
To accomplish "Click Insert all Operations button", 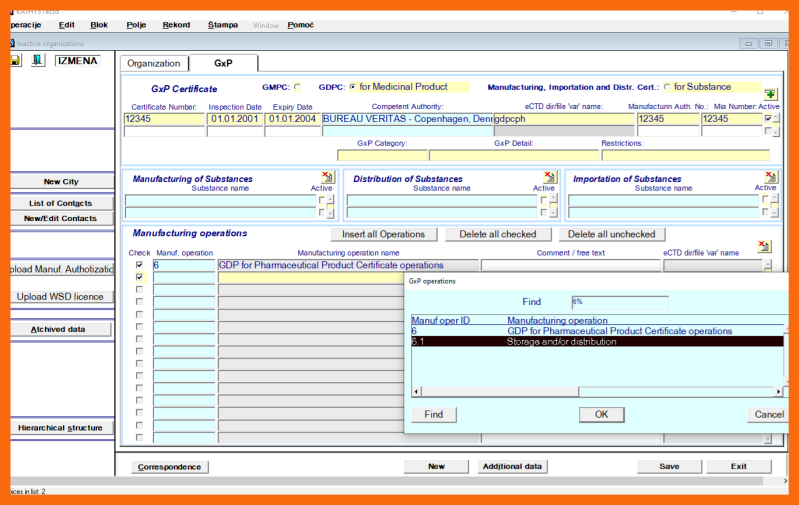I will pyautogui.click(x=383, y=234).
